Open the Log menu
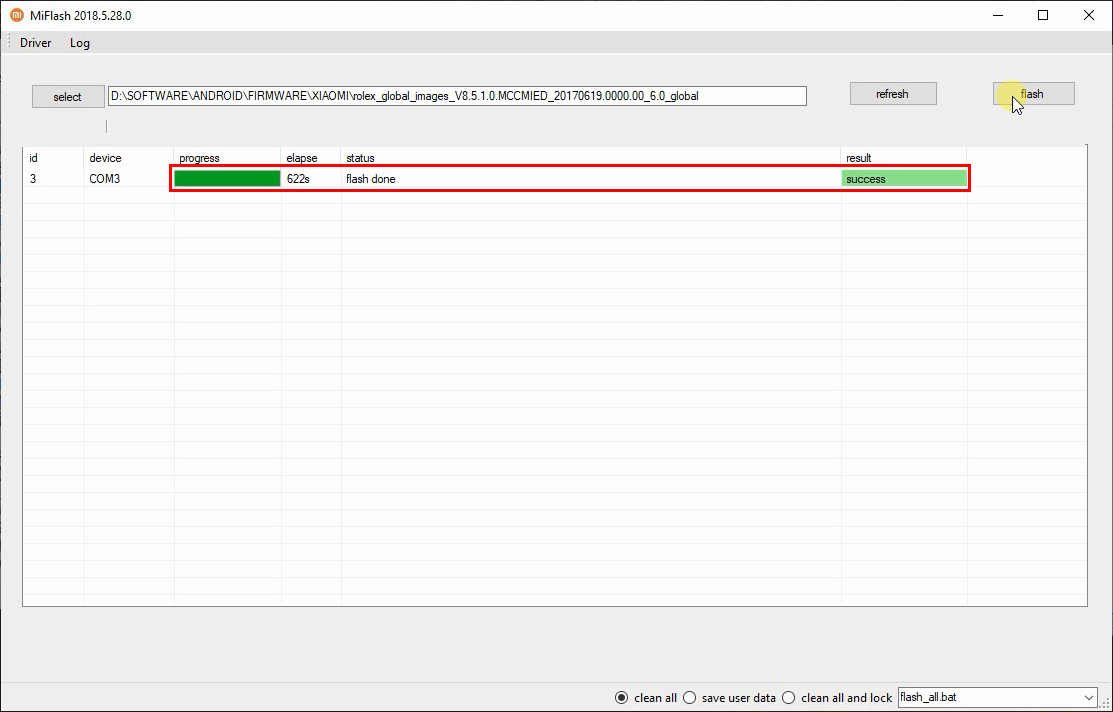Screen dimensions: 1113x712 (x=80, y=43)
